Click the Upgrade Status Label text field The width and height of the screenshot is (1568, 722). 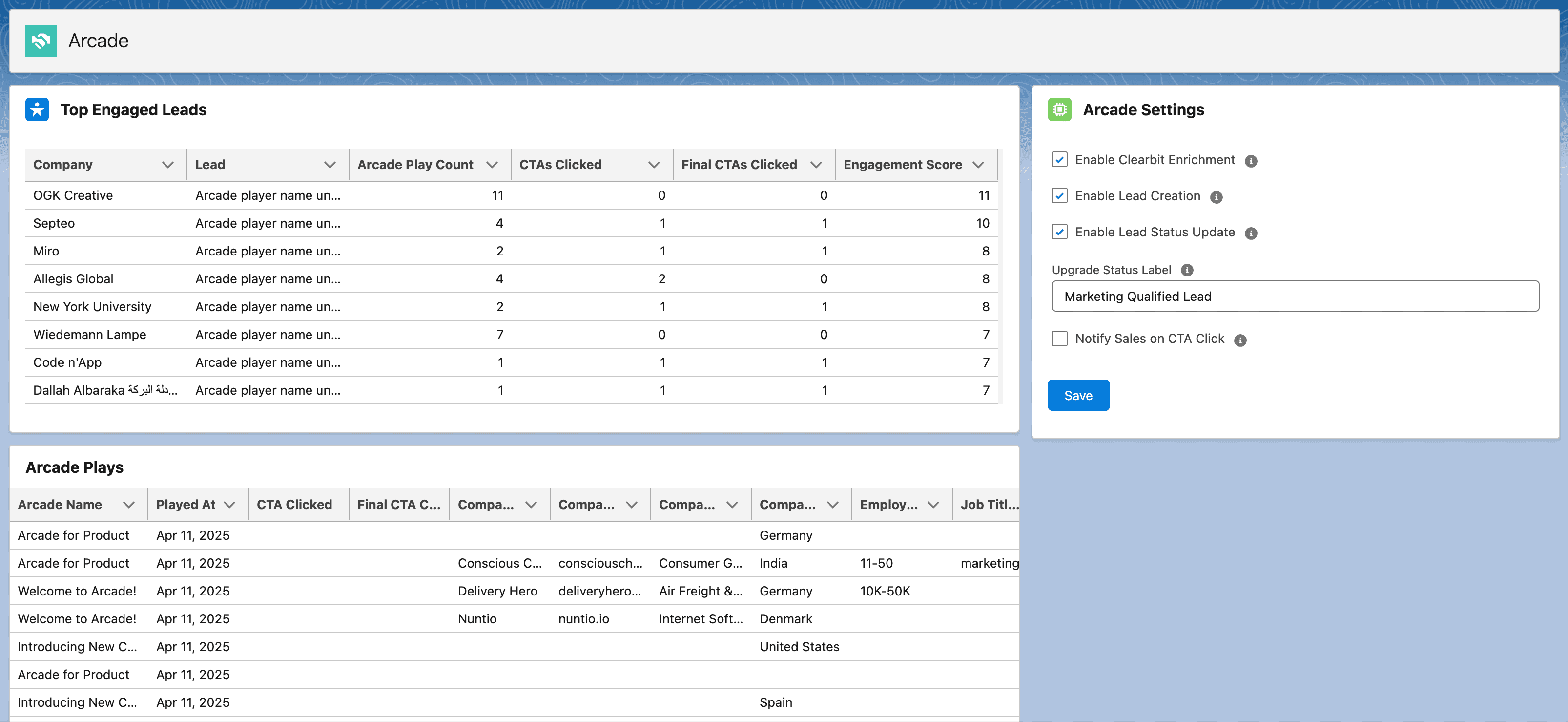pos(1295,296)
